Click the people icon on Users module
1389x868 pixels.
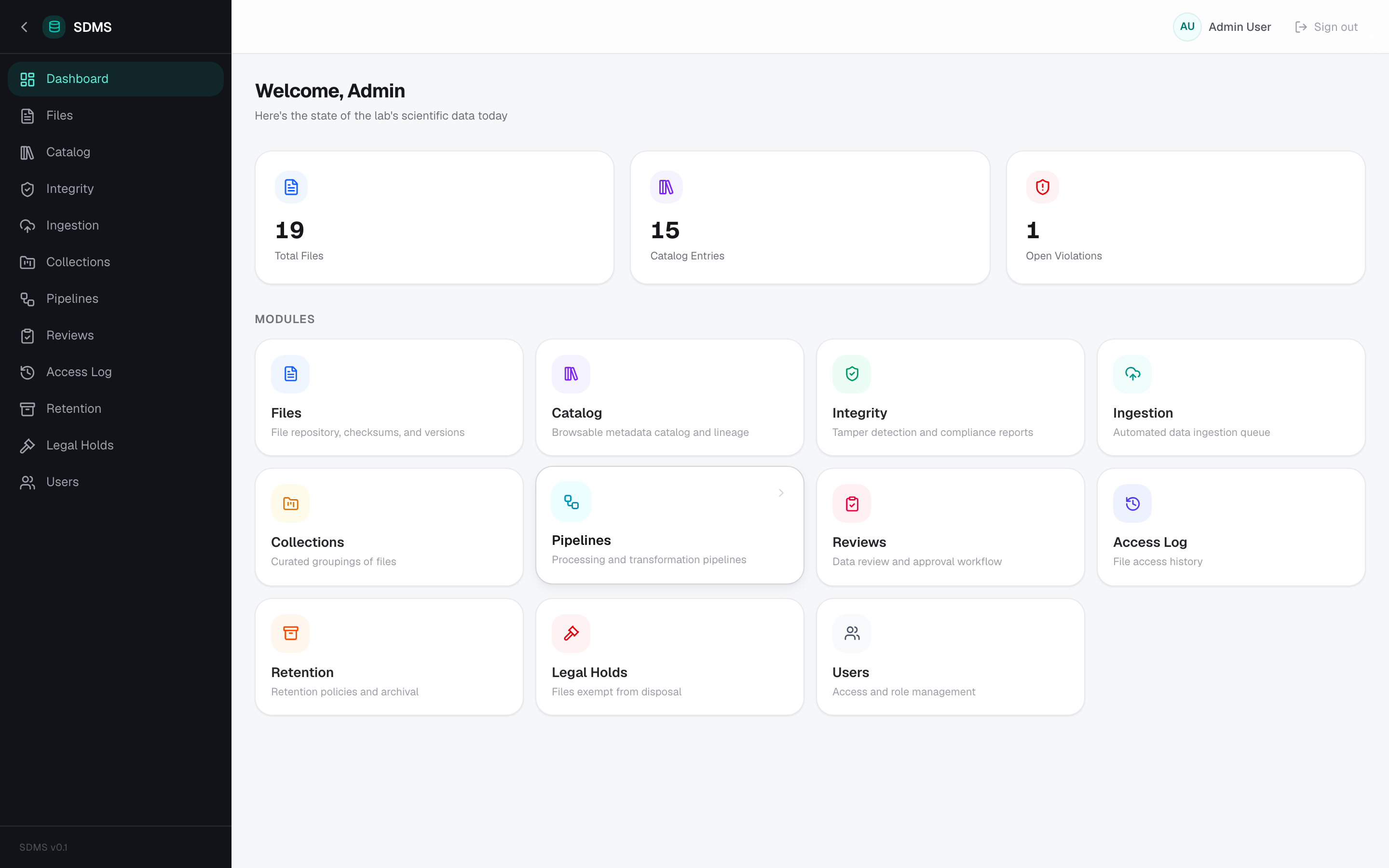[852, 634]
